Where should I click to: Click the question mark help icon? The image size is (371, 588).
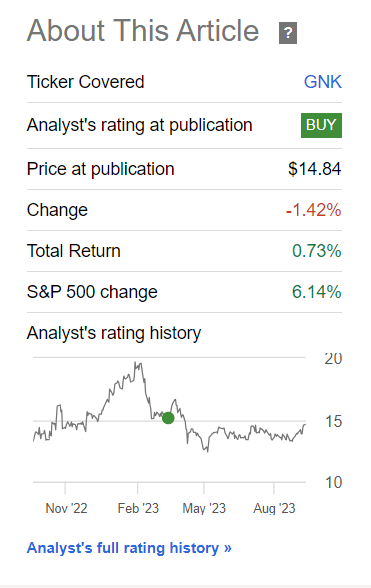coord(288,33)
